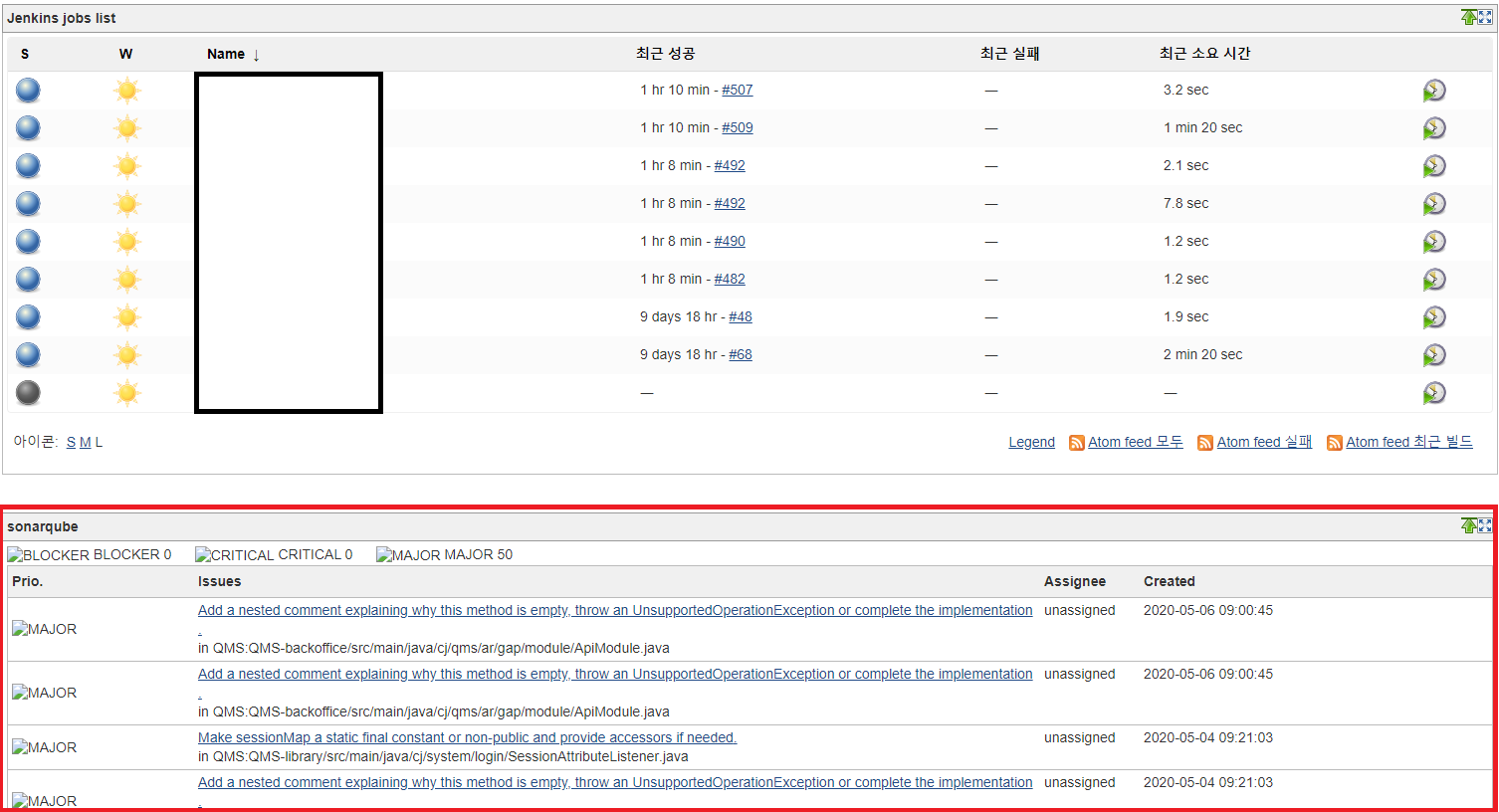Click the blue status ball in the #68 row
The image size is (1499, 812).
pos(28,355)
